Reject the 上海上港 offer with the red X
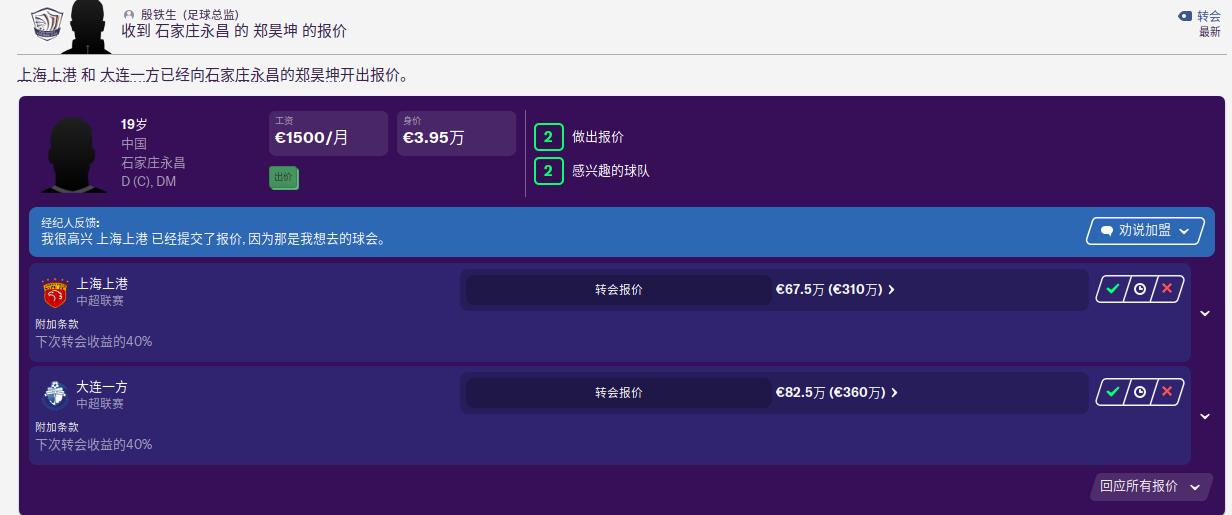Image resolution: width=1232 pixels, height=515 pixels. tap(1167, 290)
